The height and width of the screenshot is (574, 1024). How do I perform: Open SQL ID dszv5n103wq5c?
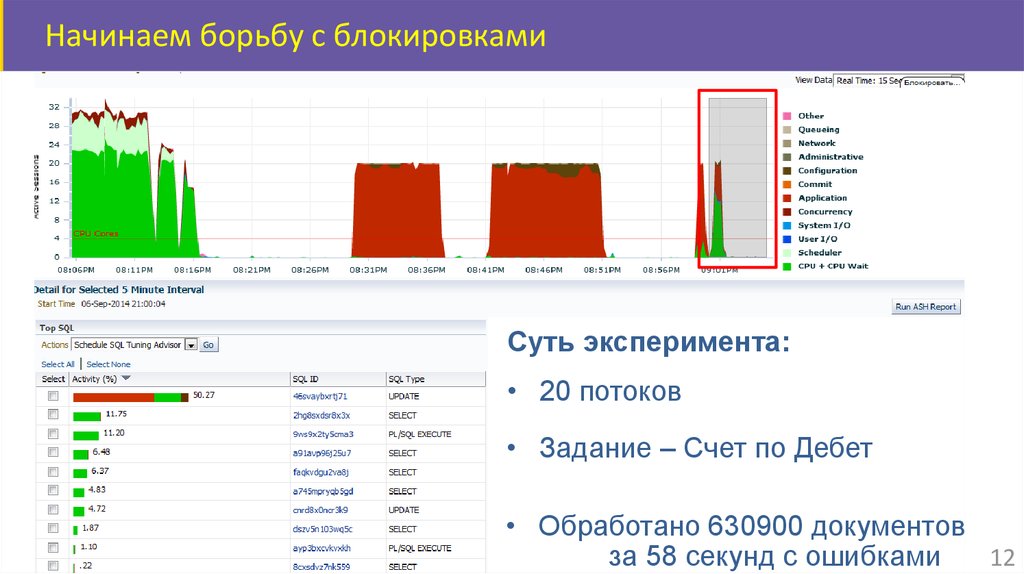click(322, 529)
